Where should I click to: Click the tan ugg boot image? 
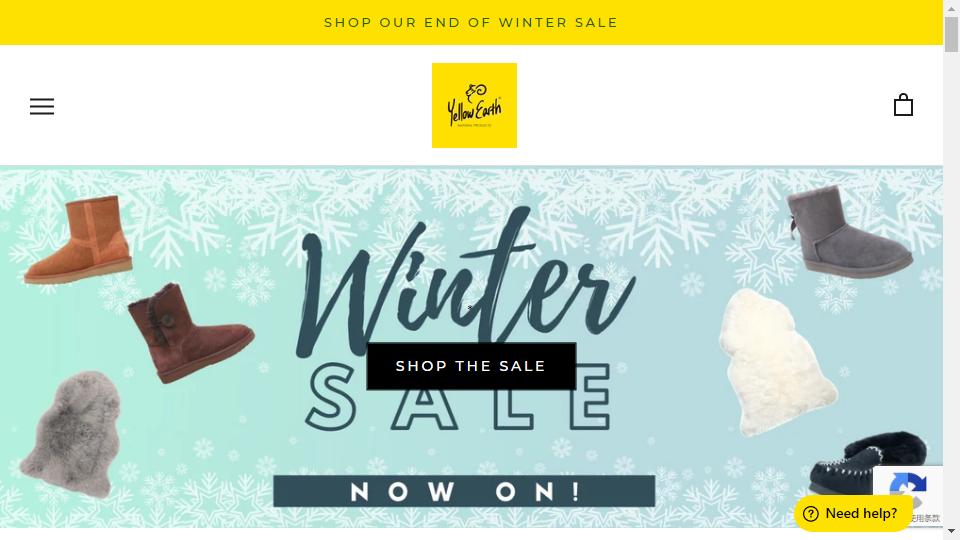pos(79,239)
